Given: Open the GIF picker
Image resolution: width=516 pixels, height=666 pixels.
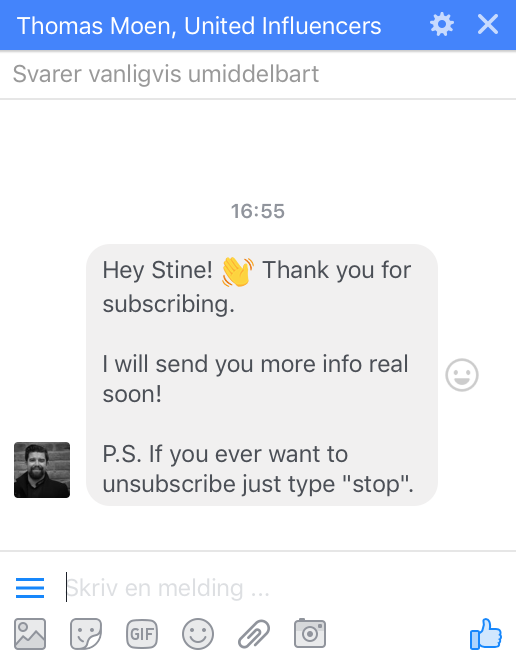Looking at the screenshot, I should tap(142, 634).
